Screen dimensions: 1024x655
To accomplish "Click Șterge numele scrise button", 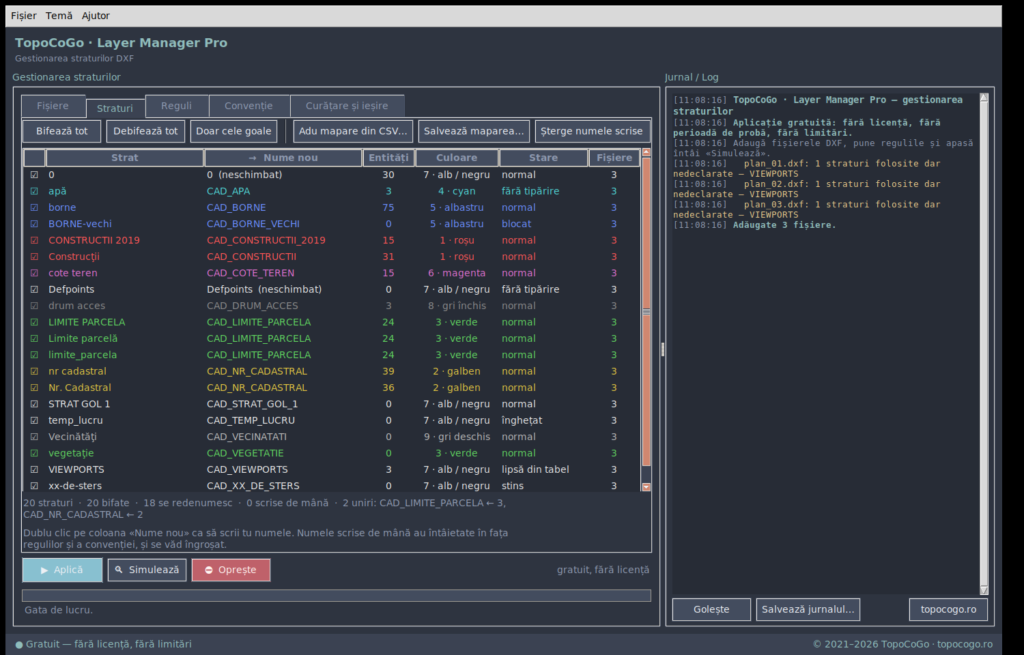I will (x=592, y=131).
